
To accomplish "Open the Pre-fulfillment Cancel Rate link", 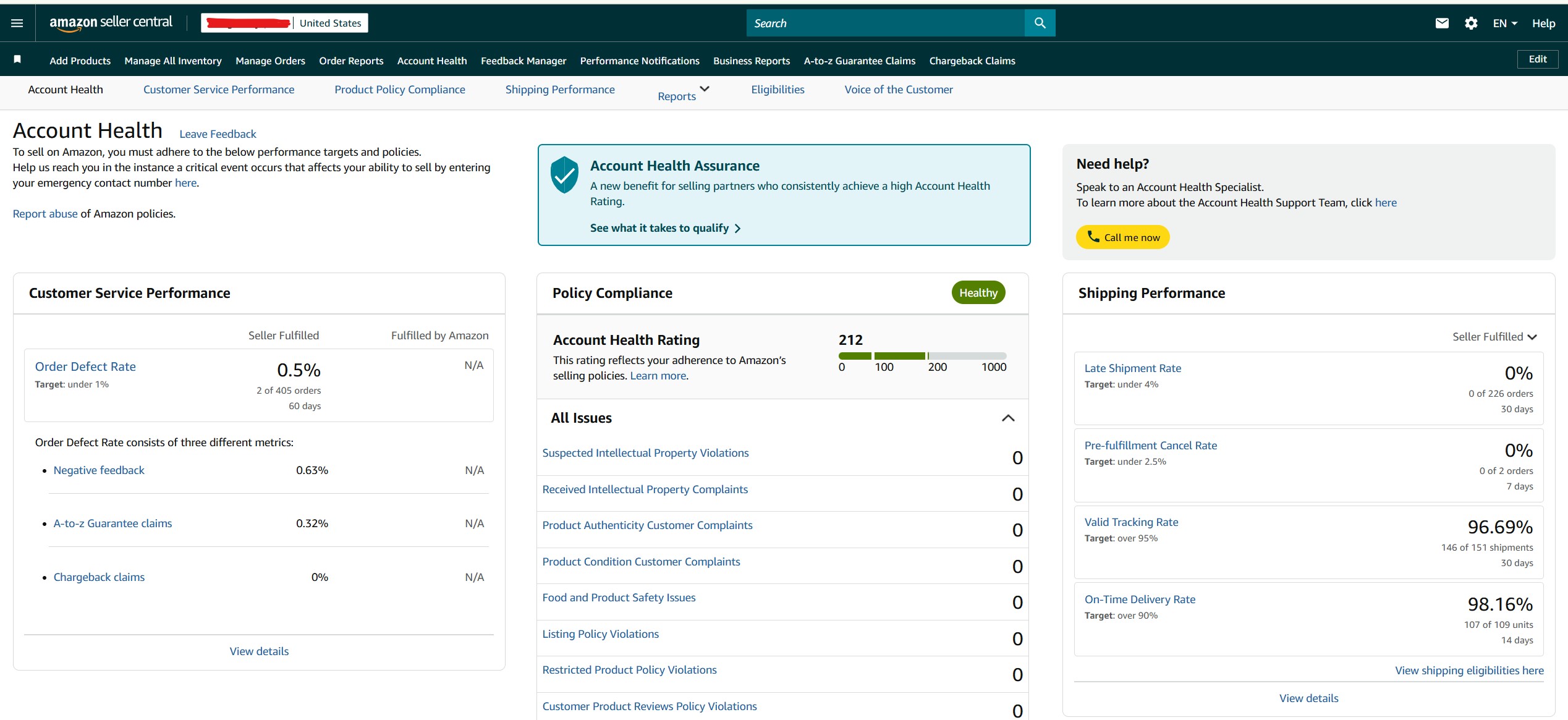I will coord(1150,446).
